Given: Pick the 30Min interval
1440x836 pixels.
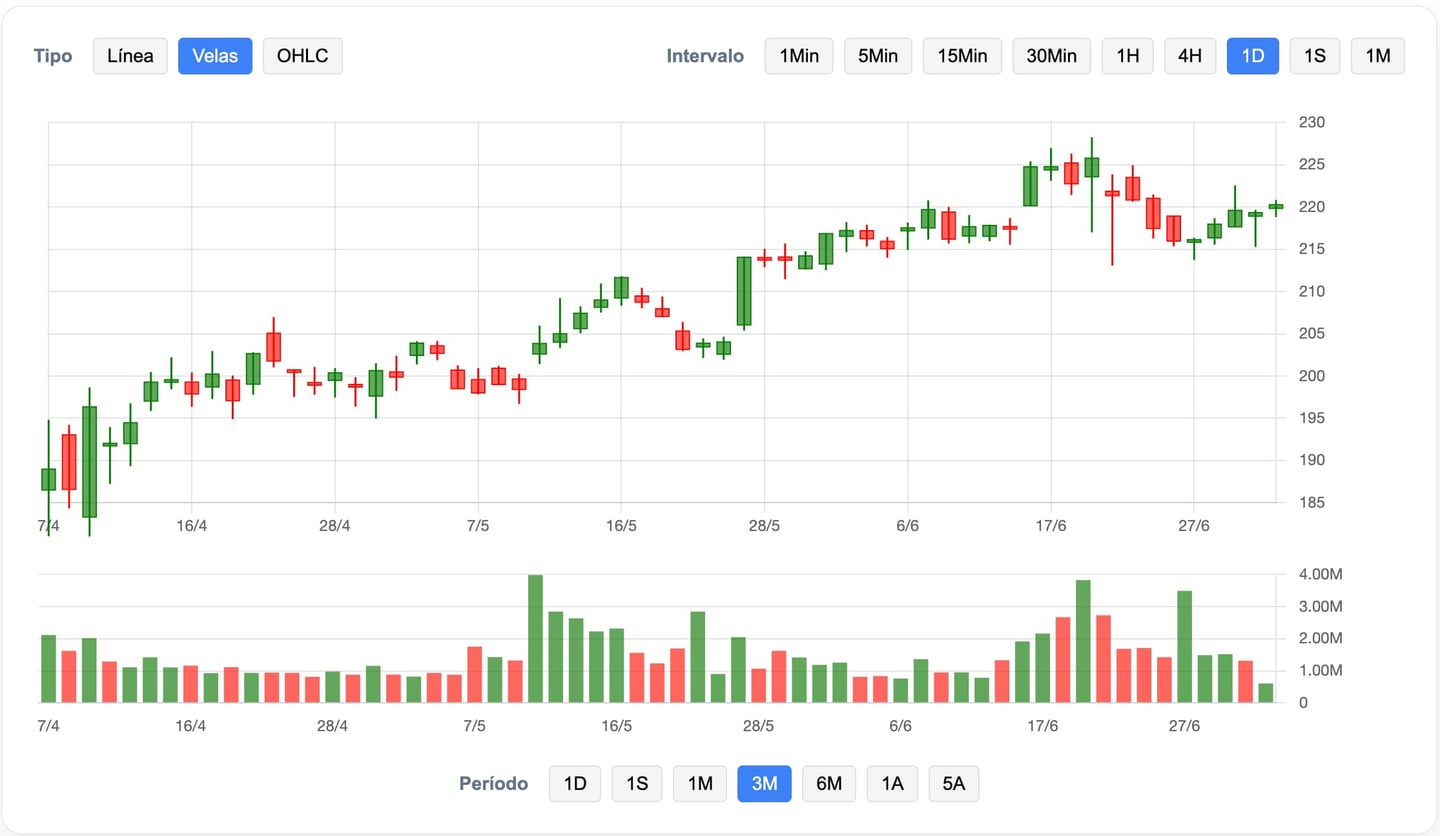Looking at the screenshot, I should [1051, 56].
